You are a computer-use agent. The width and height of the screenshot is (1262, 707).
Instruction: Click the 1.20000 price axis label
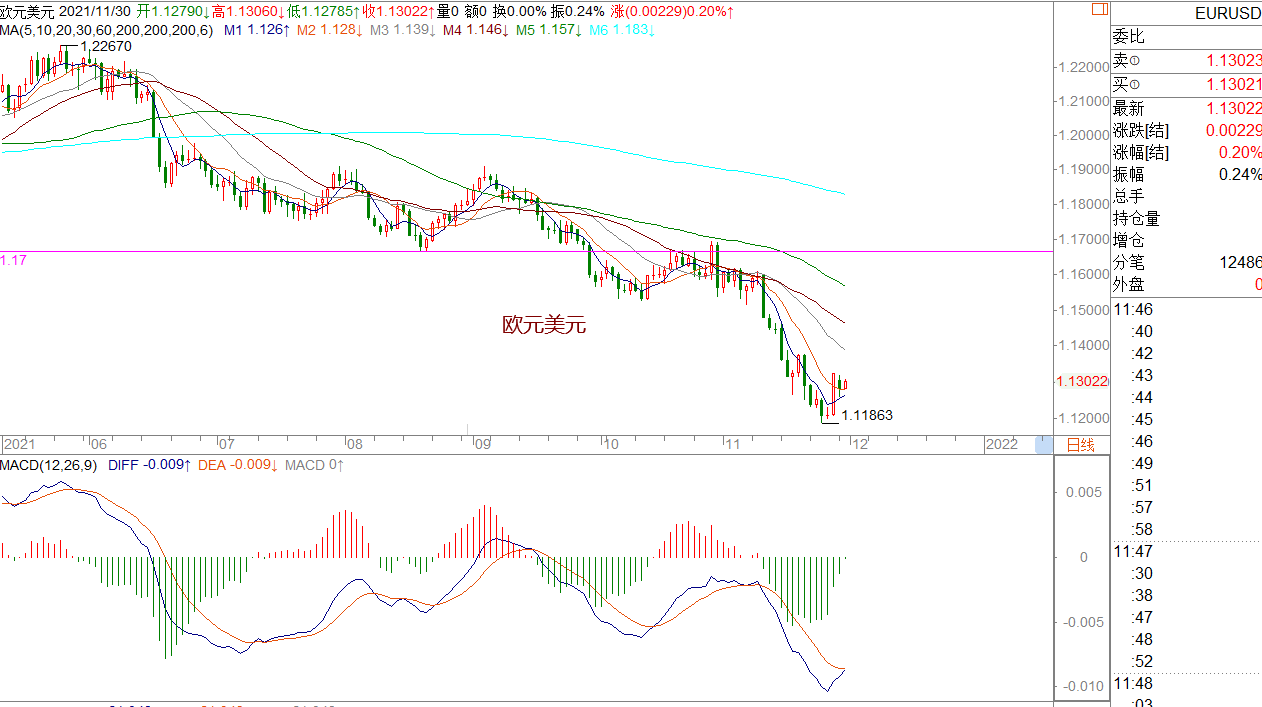coord(1084,136)
